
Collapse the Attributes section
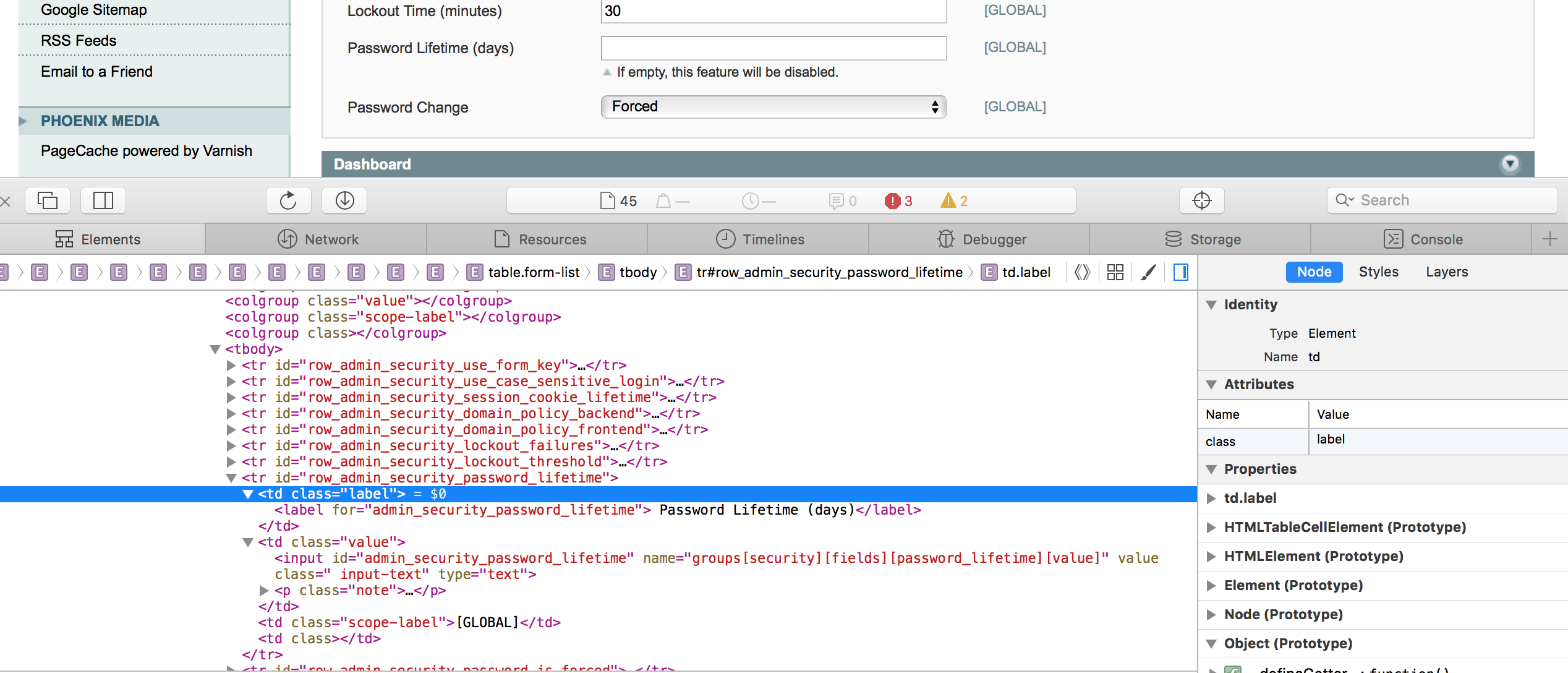coord(1211,384)
